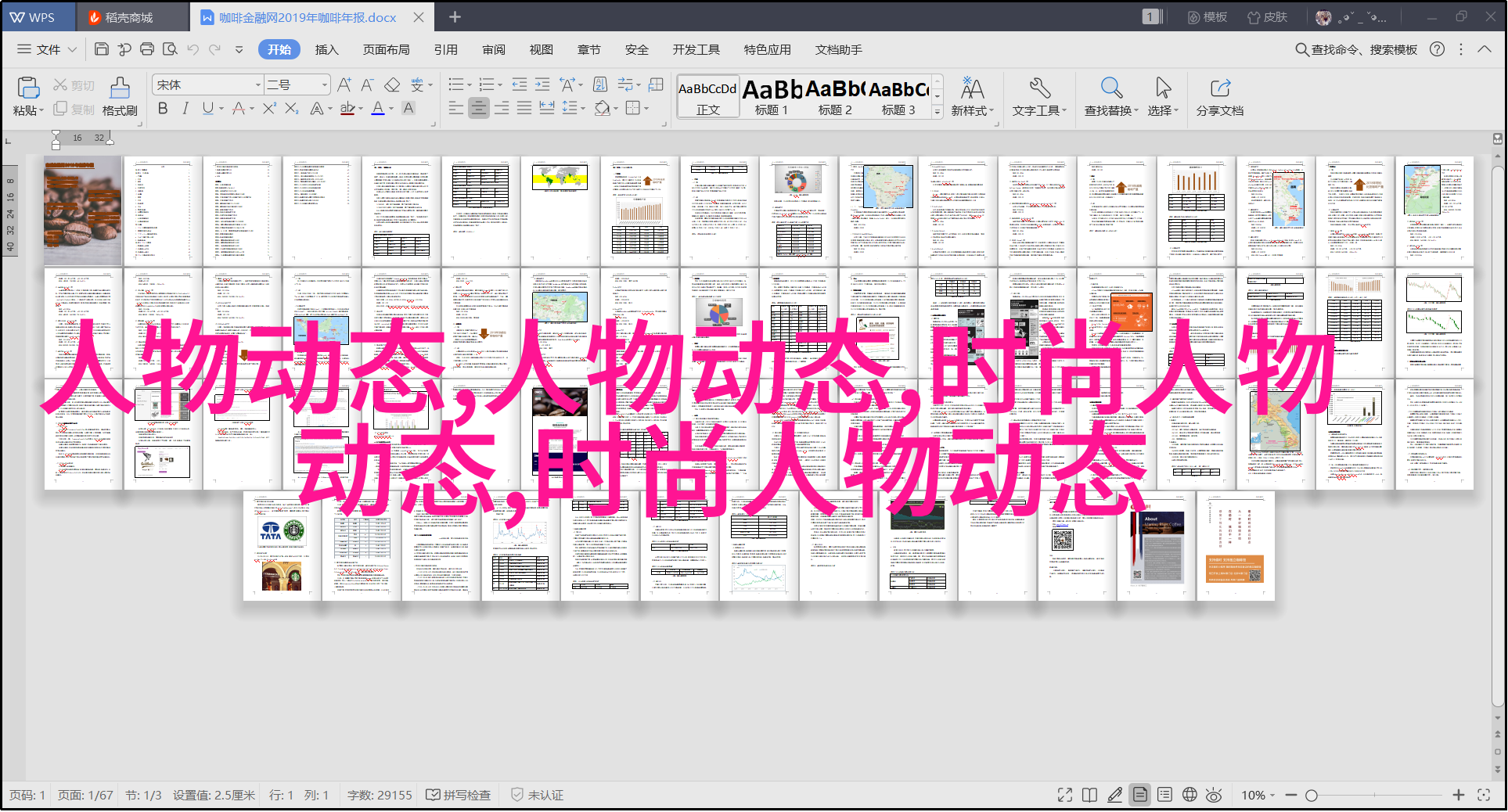Screen dimensions: 1508x812
Task: Open the font name dropdown showing 宋体
Action: pyautogui.click(x=257, y=84)
